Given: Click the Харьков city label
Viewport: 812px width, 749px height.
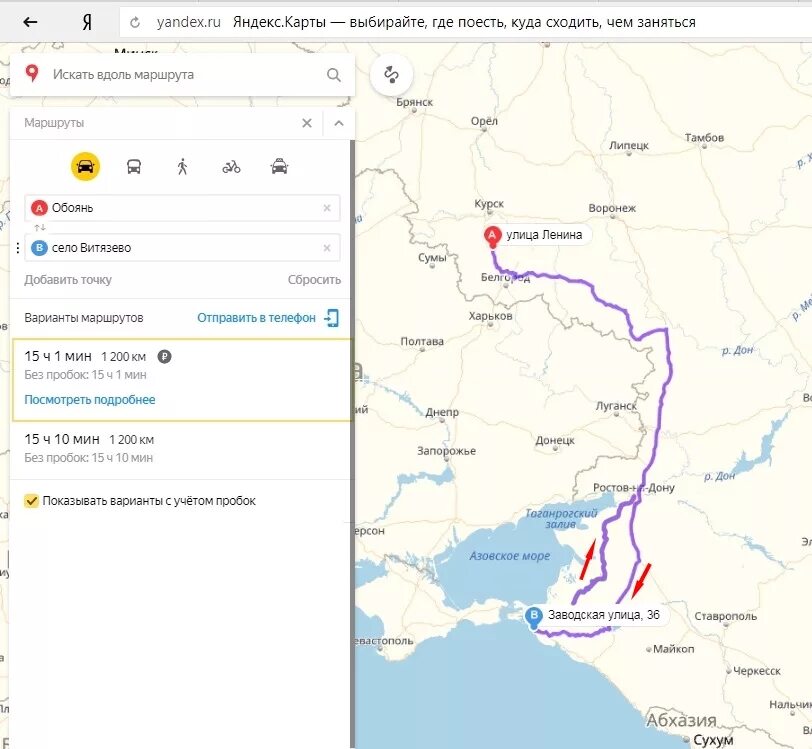Looking at the screenshot, I should click(490, 316).
